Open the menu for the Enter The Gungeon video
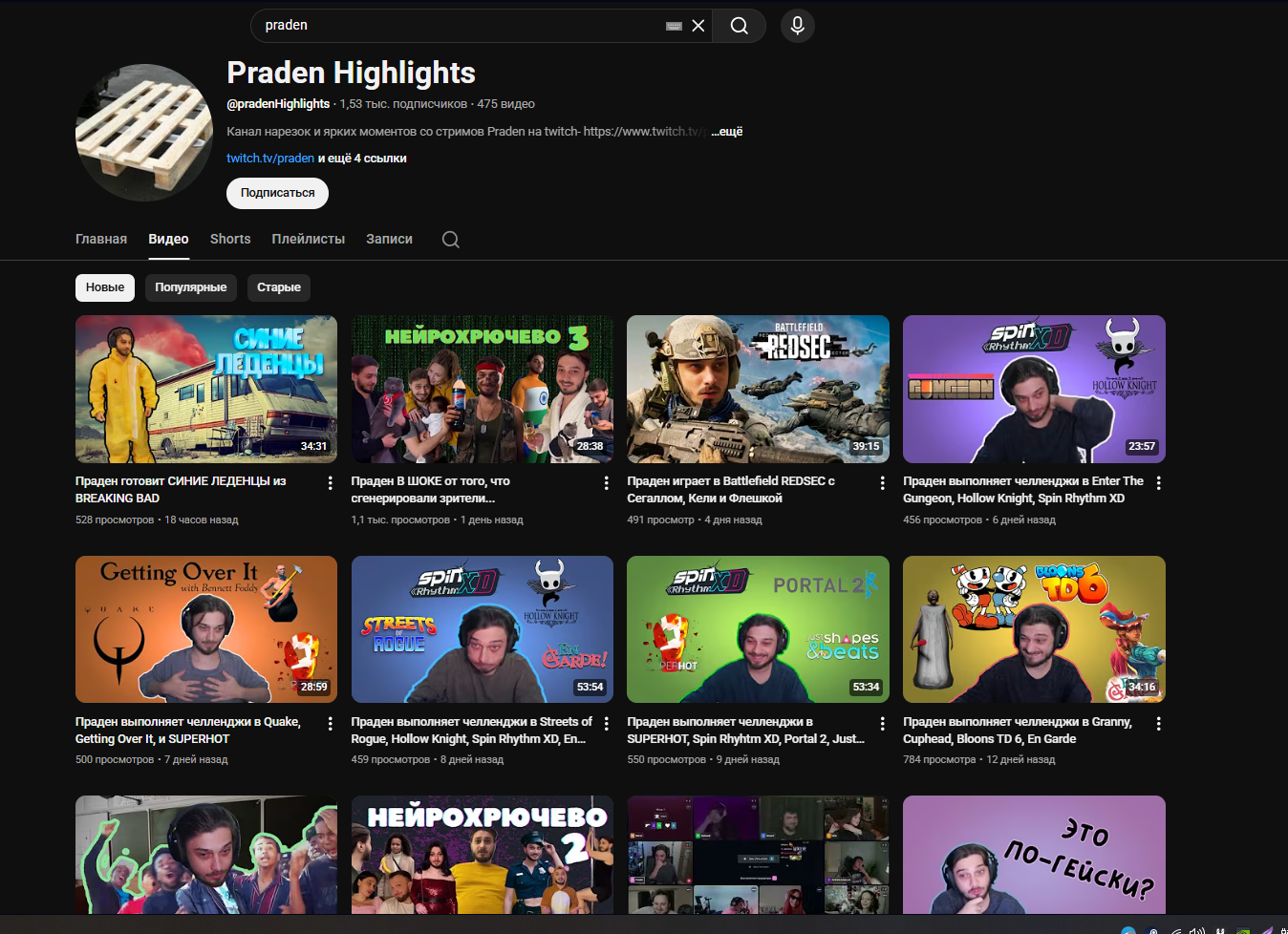Screen dimensions: 1288x934 point(1159,483)
